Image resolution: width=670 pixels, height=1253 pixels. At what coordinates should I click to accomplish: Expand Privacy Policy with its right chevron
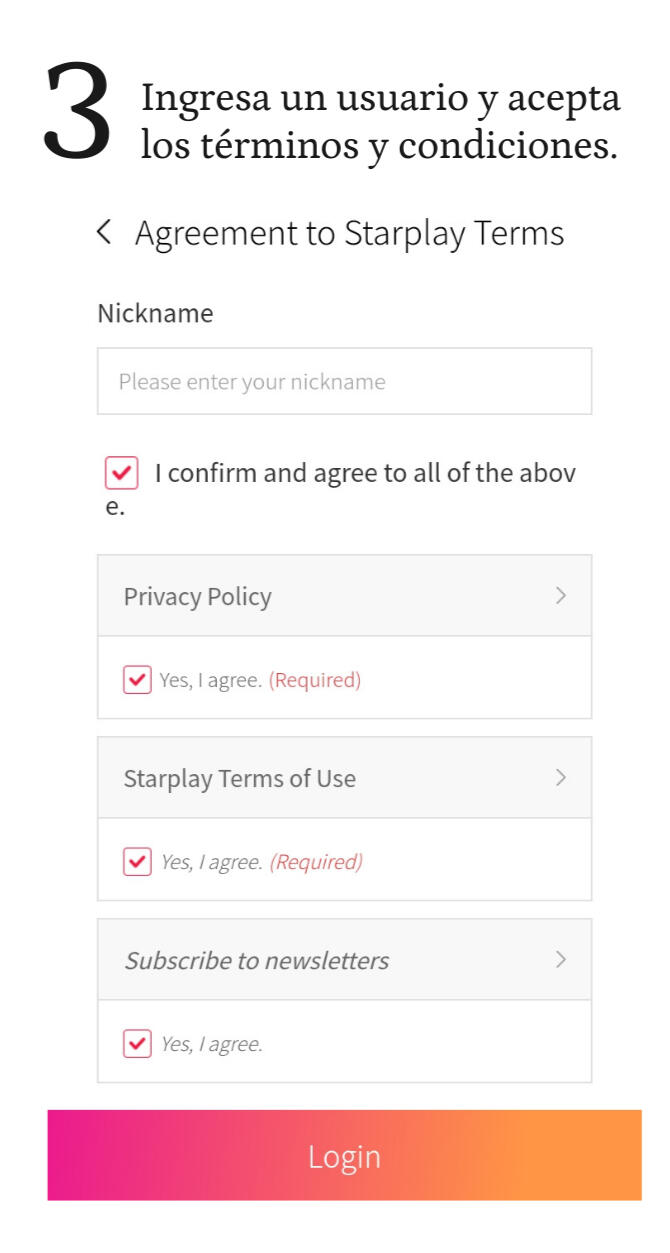pos(561,596)
